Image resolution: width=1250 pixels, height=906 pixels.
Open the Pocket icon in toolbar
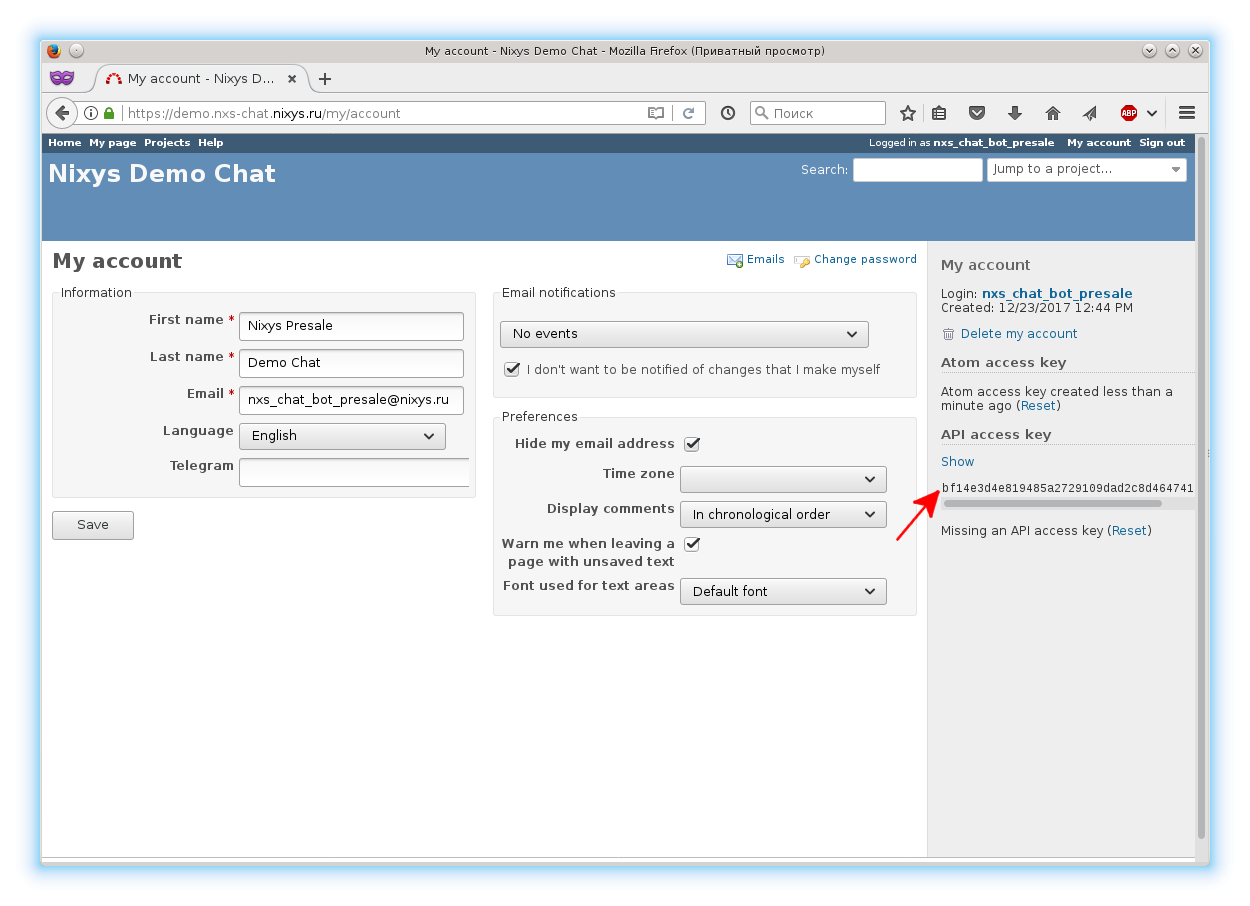[978, 113]
